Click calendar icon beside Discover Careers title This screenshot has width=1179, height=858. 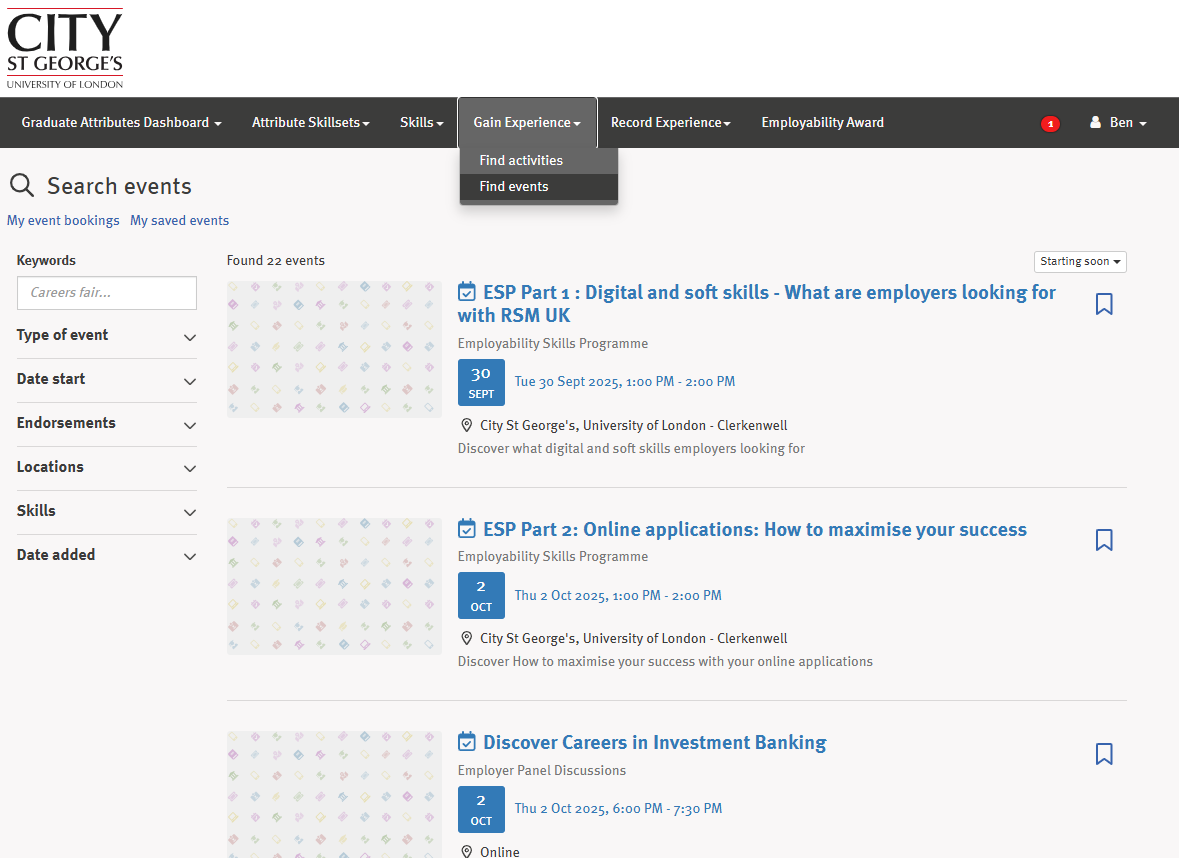(x=467, y=741)
